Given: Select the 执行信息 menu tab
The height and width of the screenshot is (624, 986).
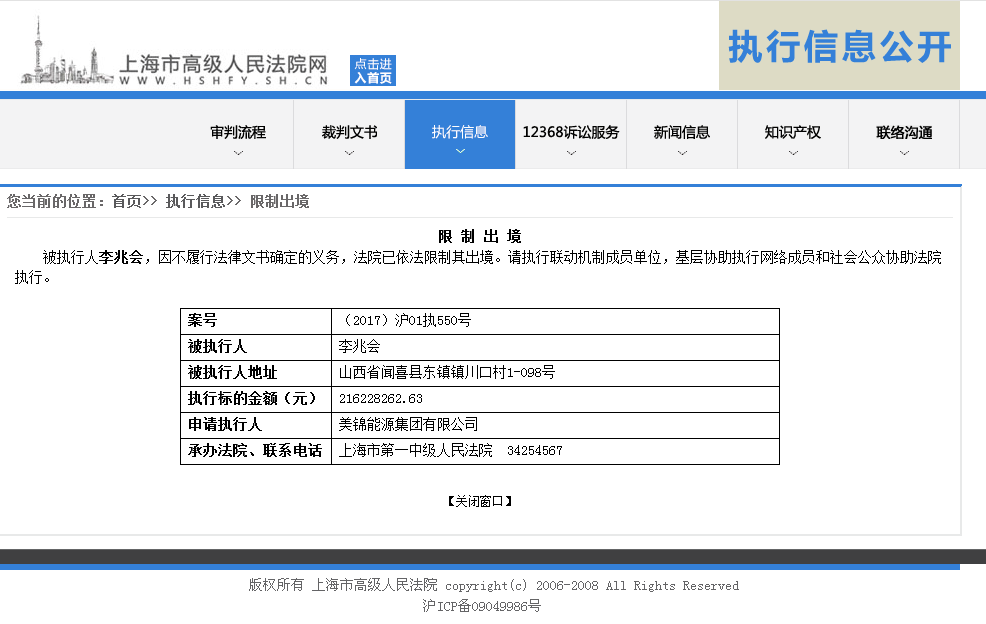Looking at the screenshot, I should pos(460,134).
